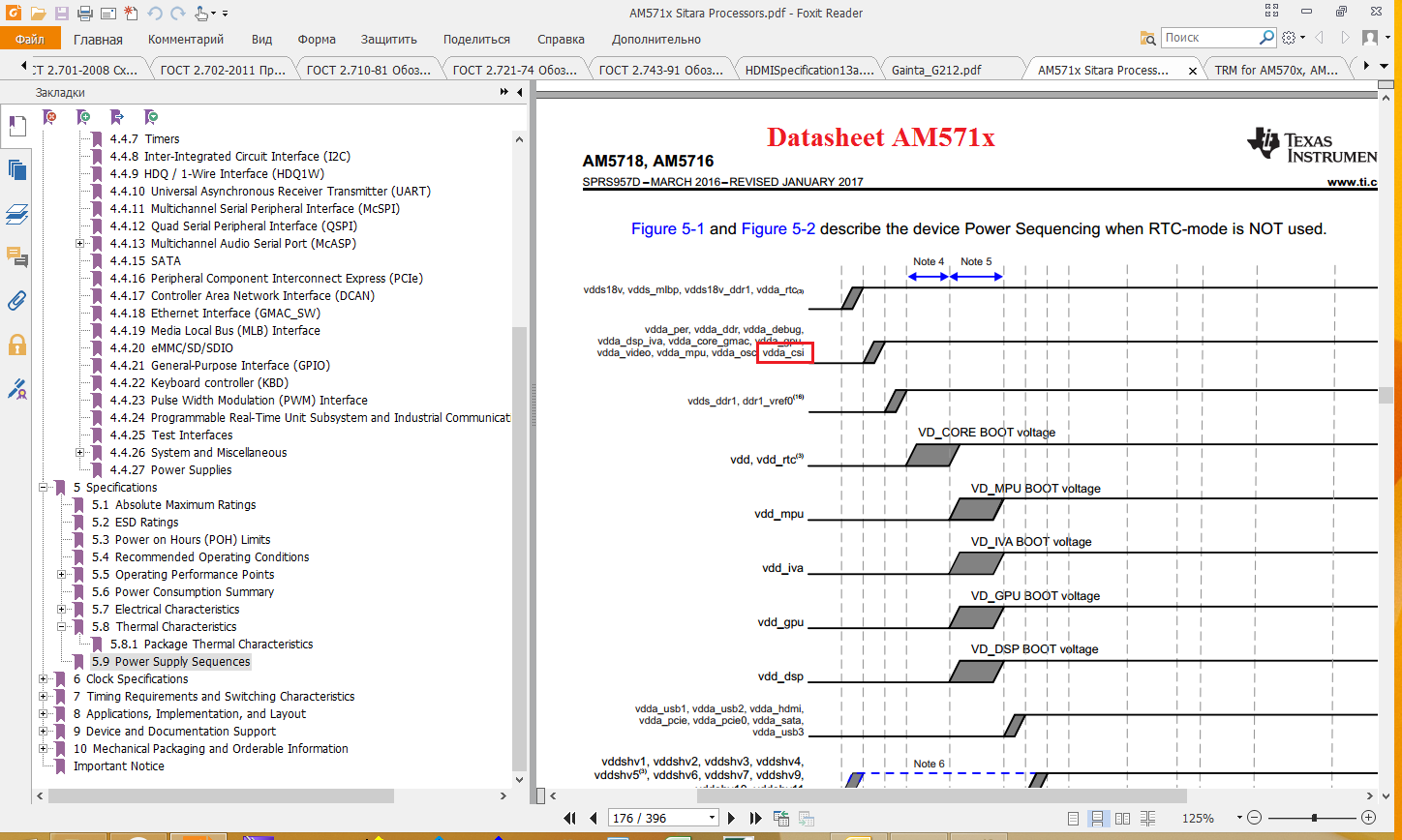Open the Комментарий ribbon tab
1402x840 pixels.
coord(186,40)
